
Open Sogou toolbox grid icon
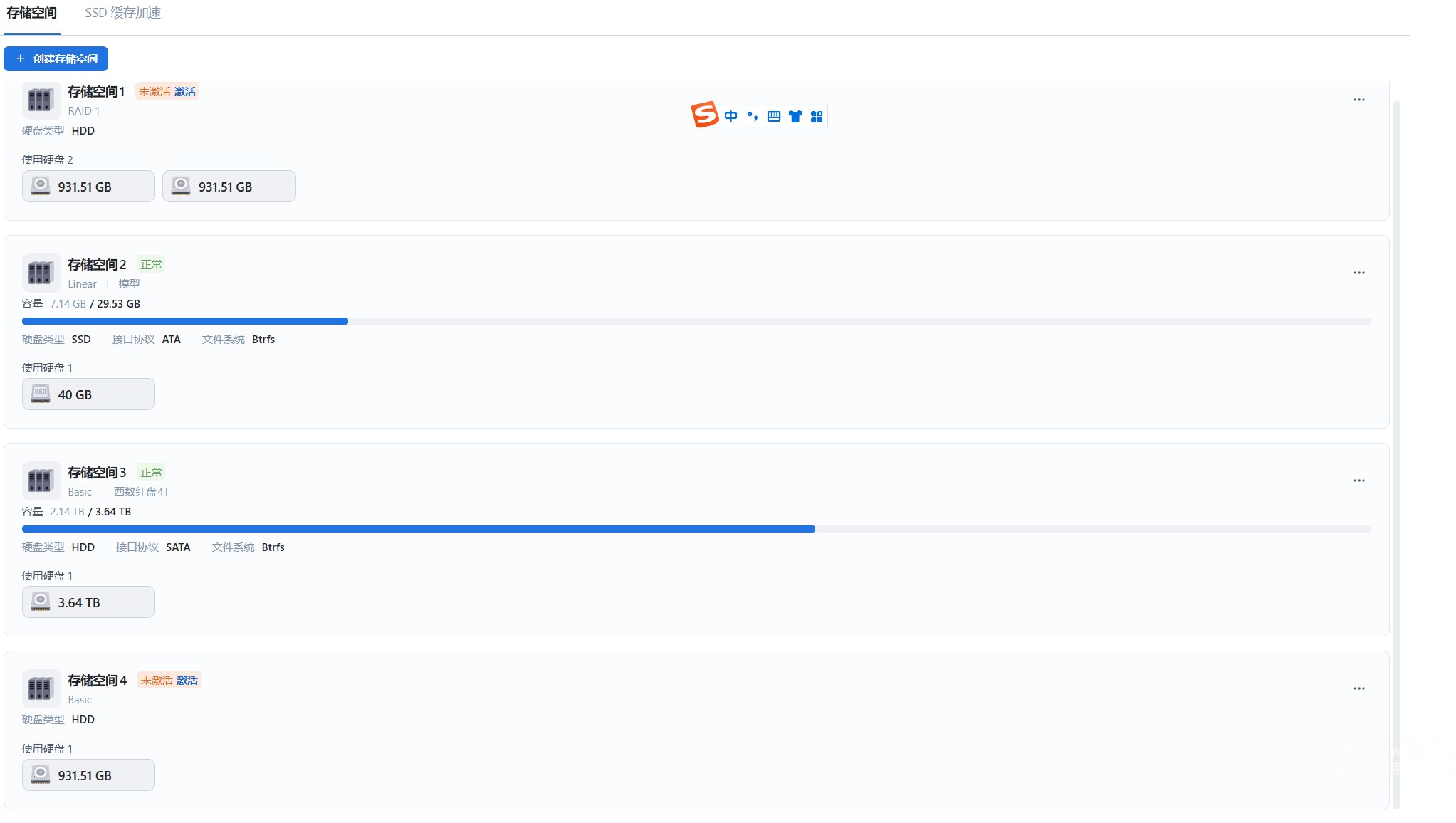pos(817,116)
